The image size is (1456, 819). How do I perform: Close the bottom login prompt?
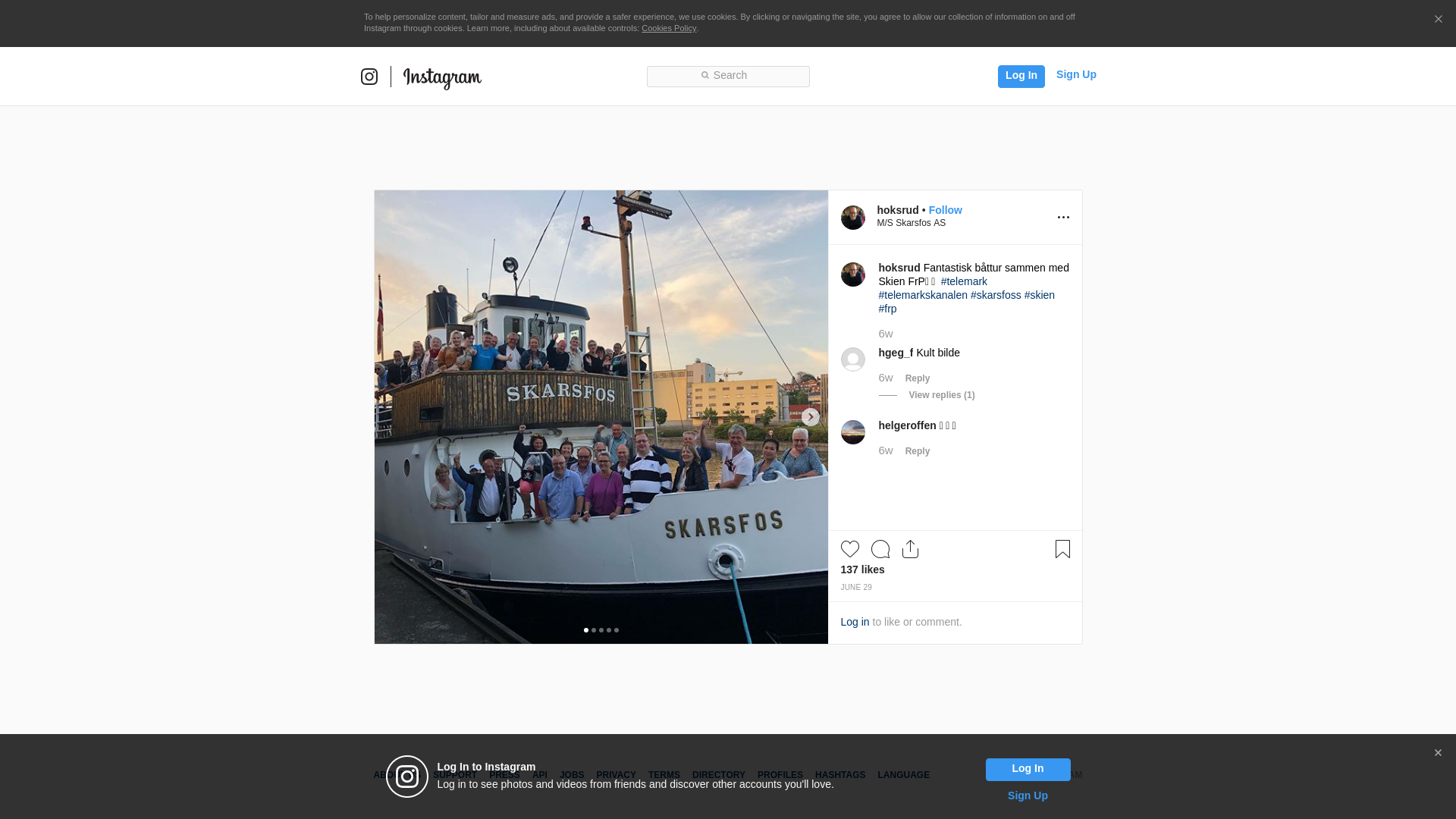(1438, 753)
